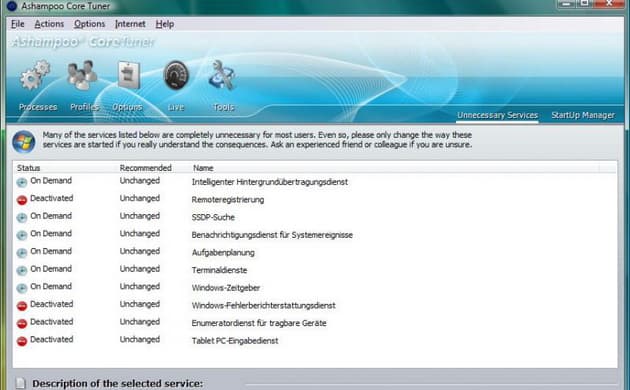Click red icon for Windows-Fehlerberichterstattungsdienst
Image resolution: width=630 pixels, height=390 pixels.
pos(22,306)
